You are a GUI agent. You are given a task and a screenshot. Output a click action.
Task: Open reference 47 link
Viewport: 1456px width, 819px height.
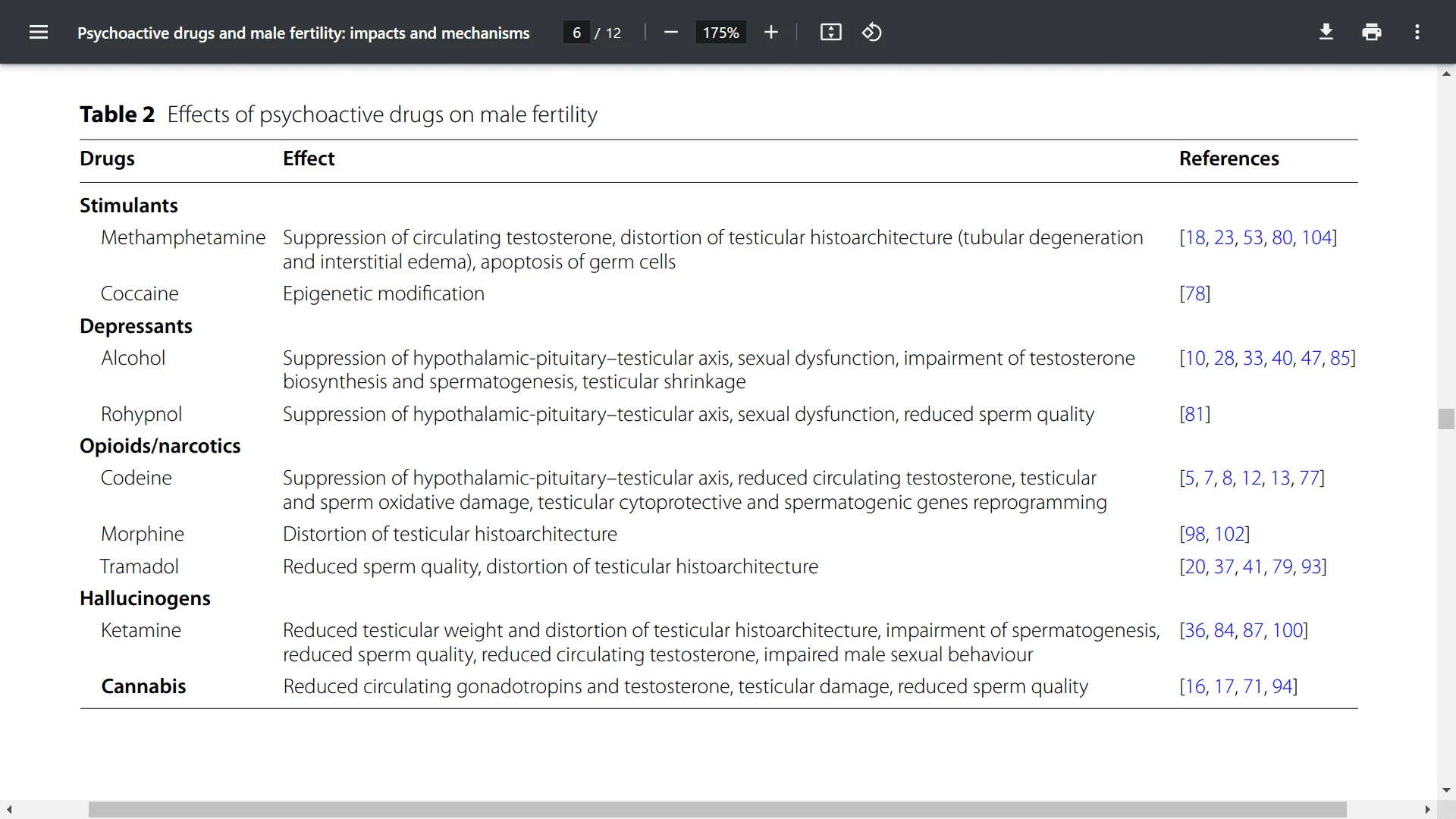tap(1311, 358)
